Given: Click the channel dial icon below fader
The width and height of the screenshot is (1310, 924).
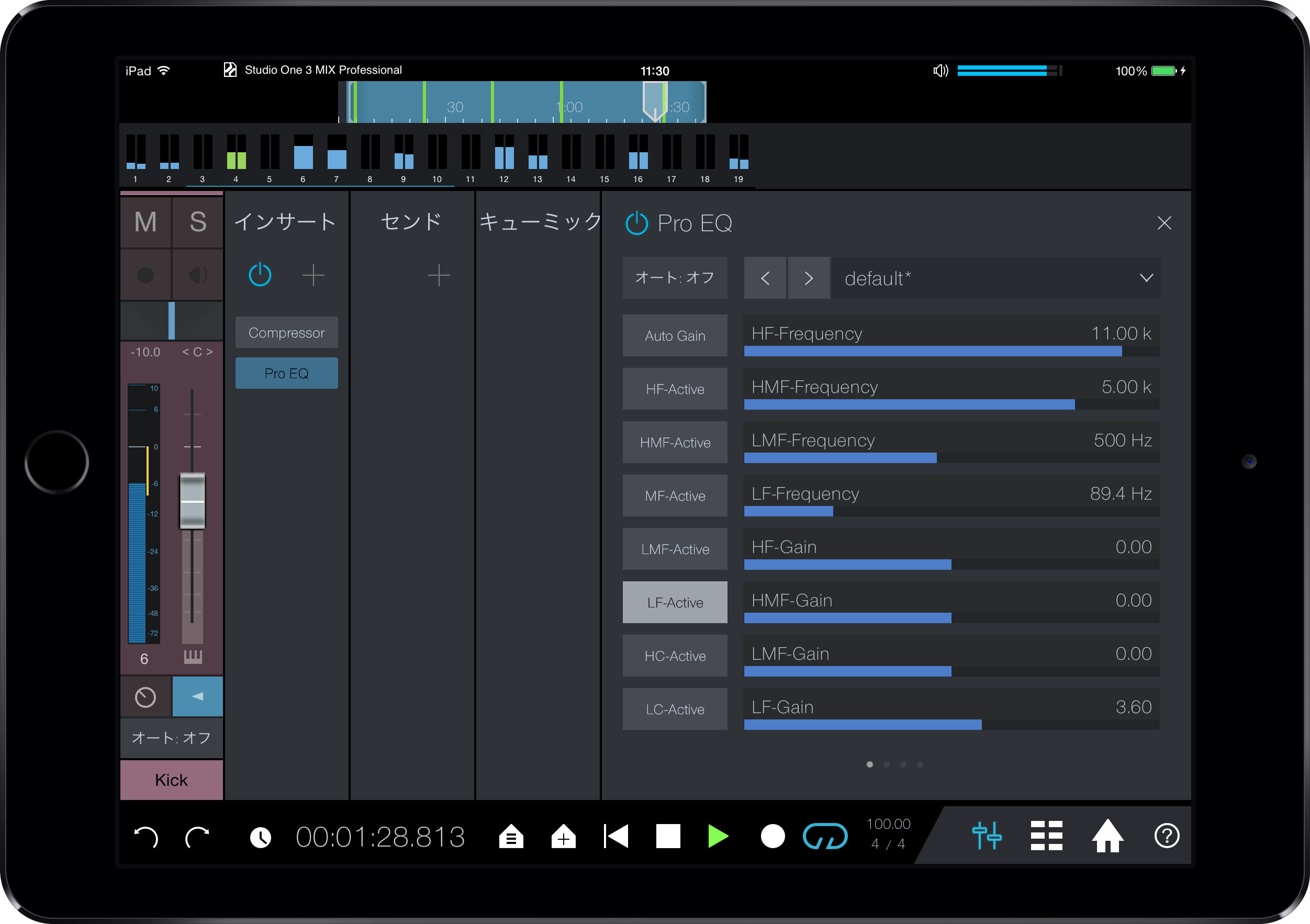Looking at the screenshot, I should coord(145,697).
